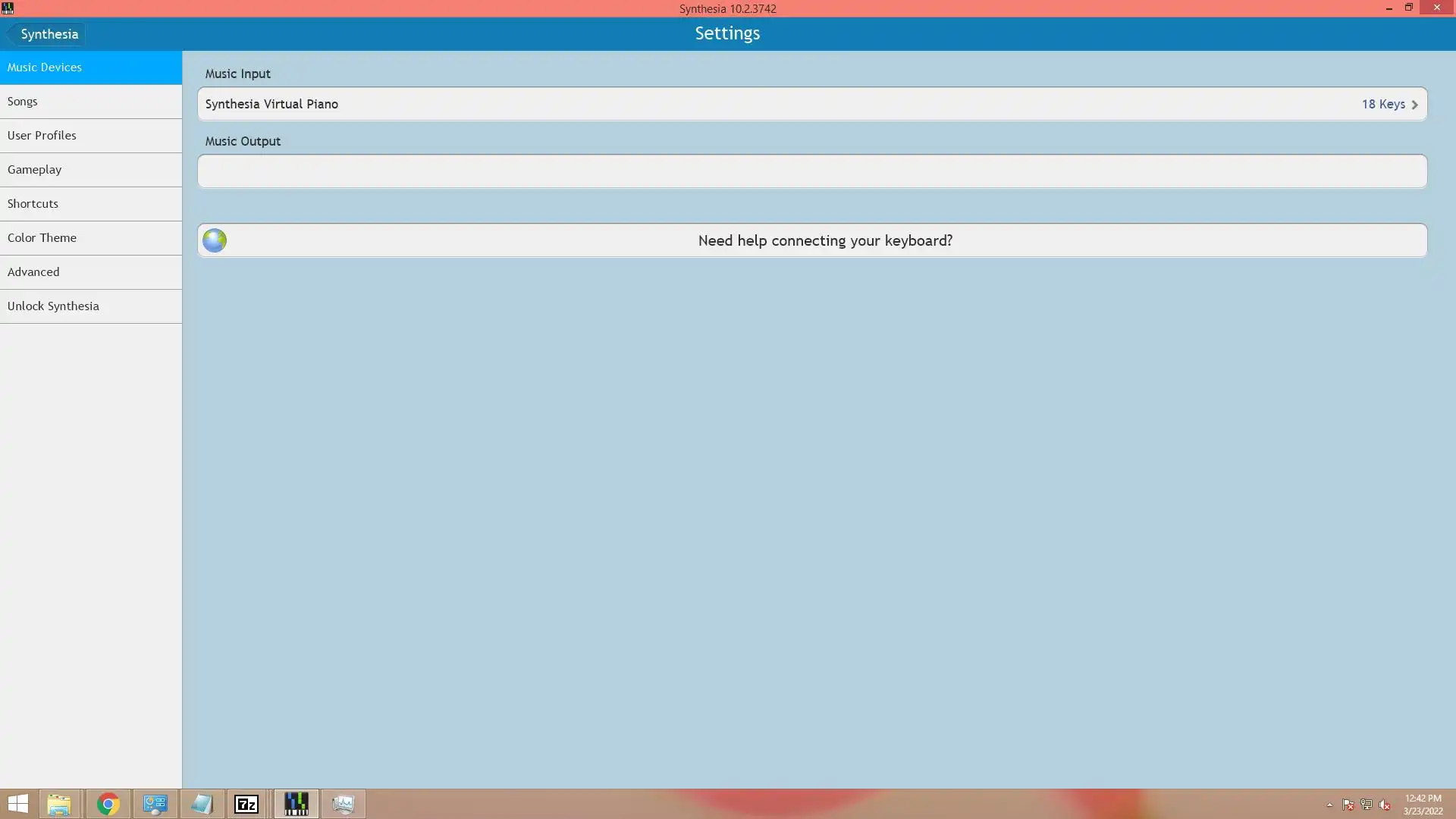Click the network tray icon
Screen dimensions: 1456x819
point(1366,805)
